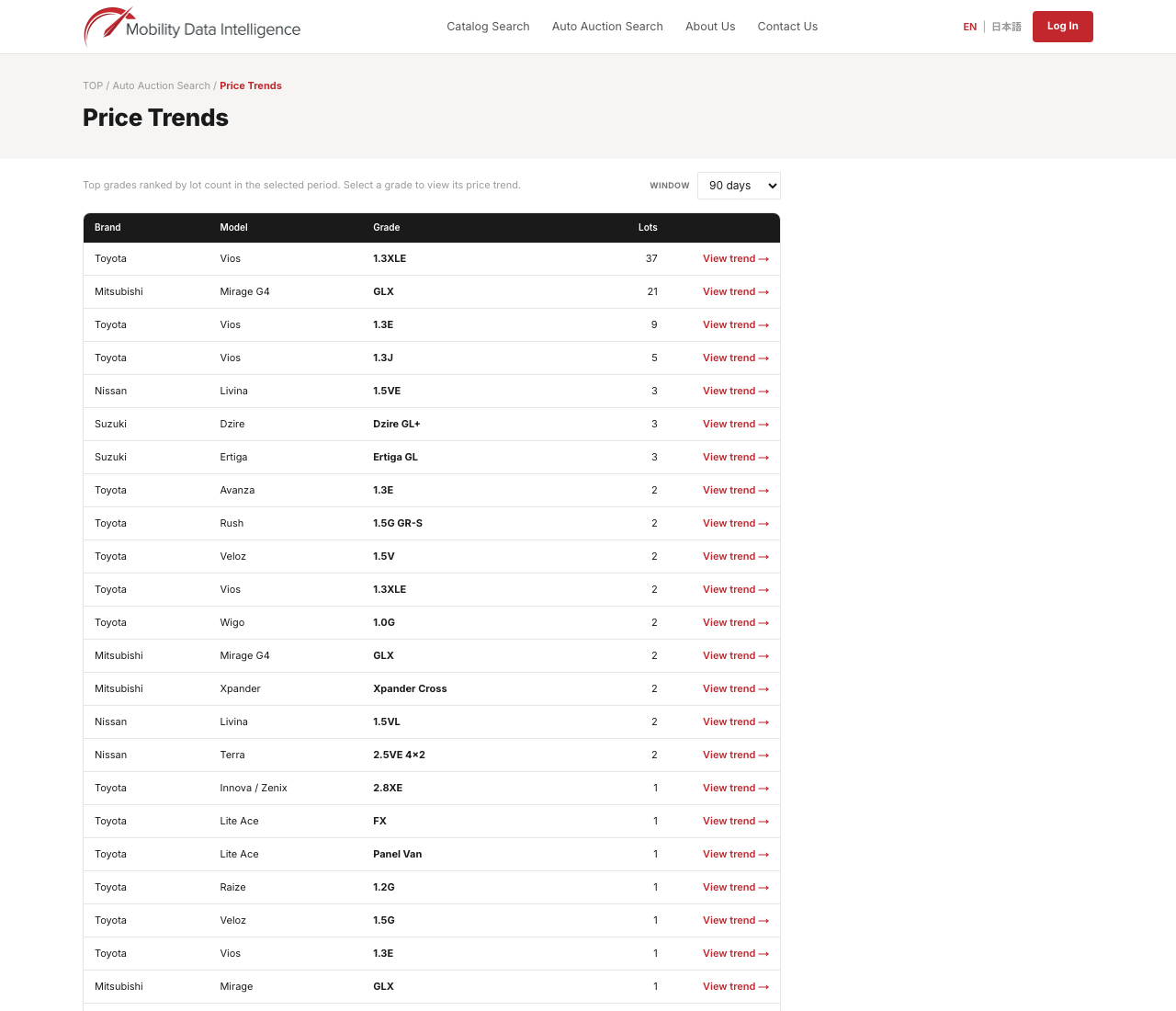
Task: Select the Xpander Cross grade cell
Action: click(410, 689)
